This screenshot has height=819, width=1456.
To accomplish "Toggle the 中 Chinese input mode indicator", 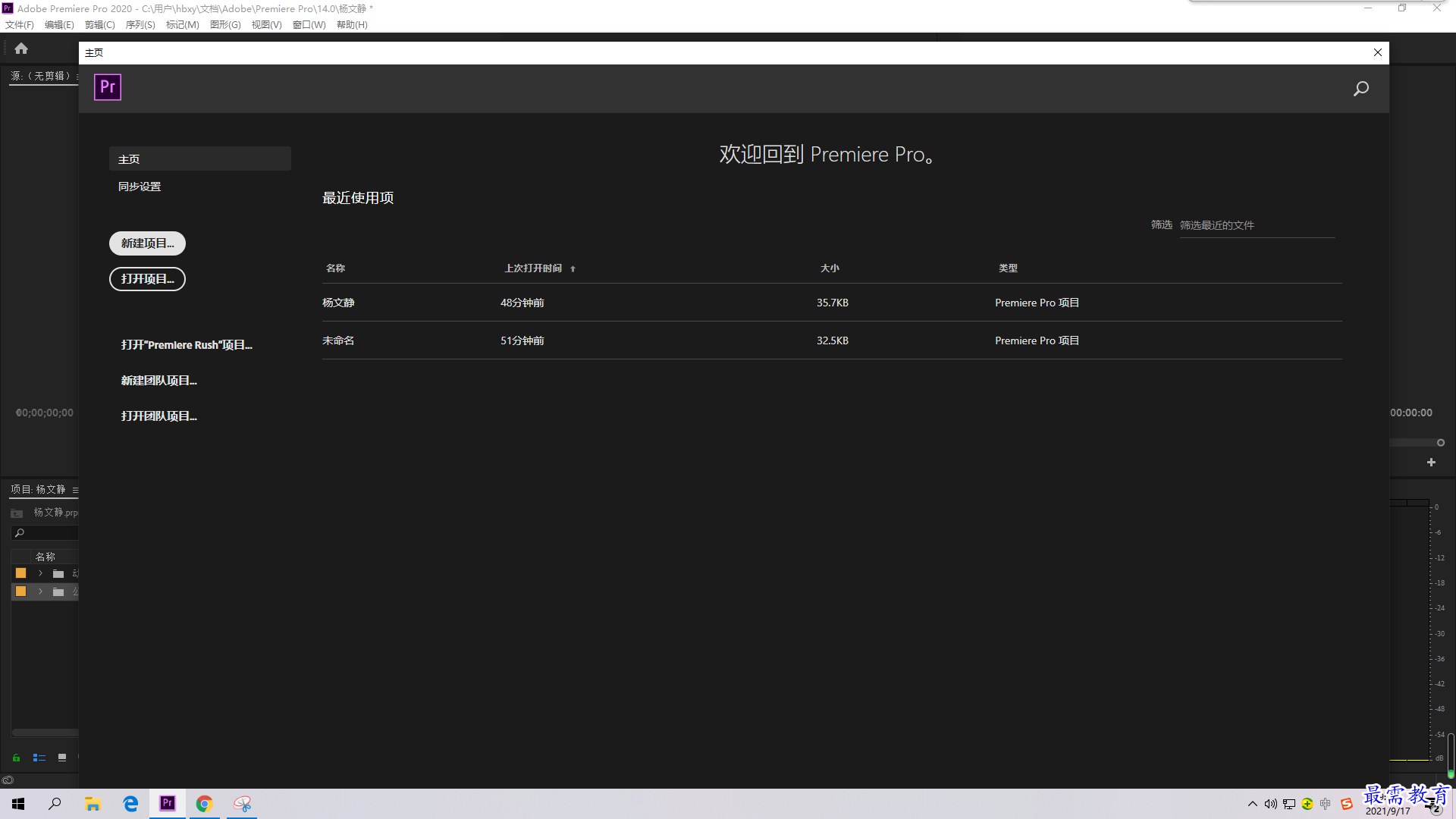I will [1326, 804].
